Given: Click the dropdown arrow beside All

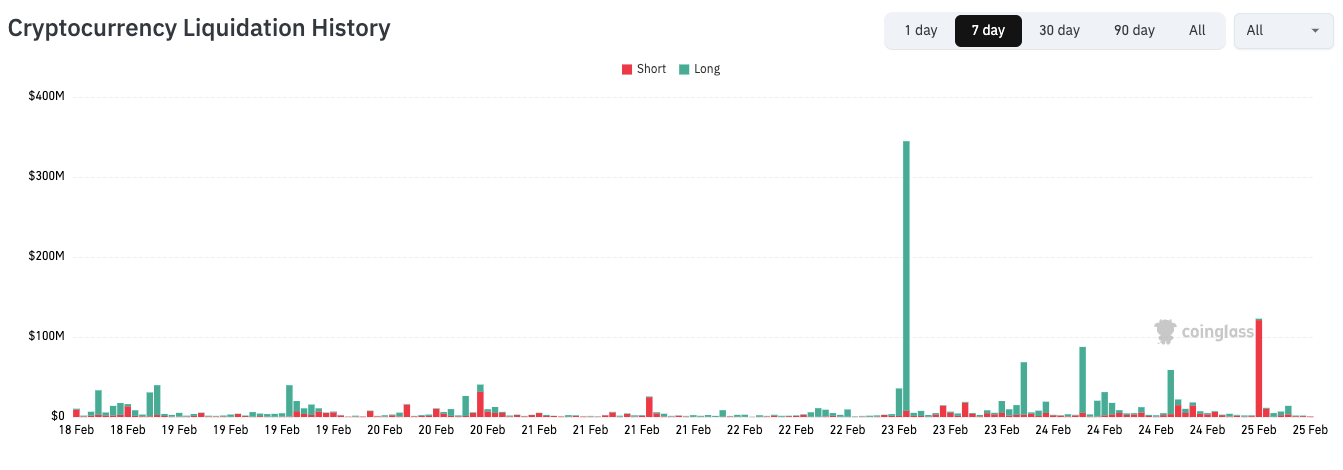Looking at the screenshot, I should pos(1315,31).
